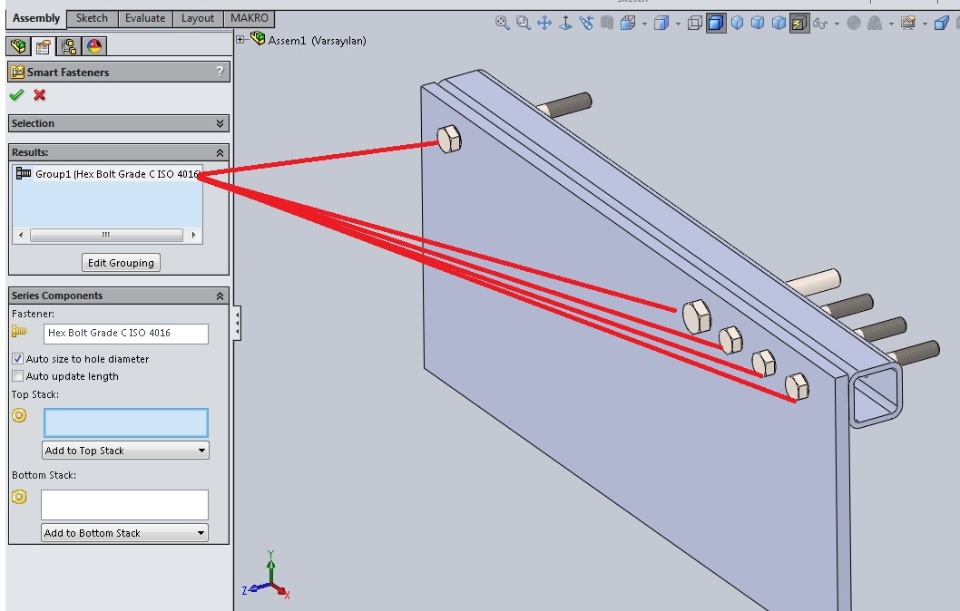Open the ConfigurationManager tab icon
Screen dimensions: 960x611
click(x=68, y=46)
